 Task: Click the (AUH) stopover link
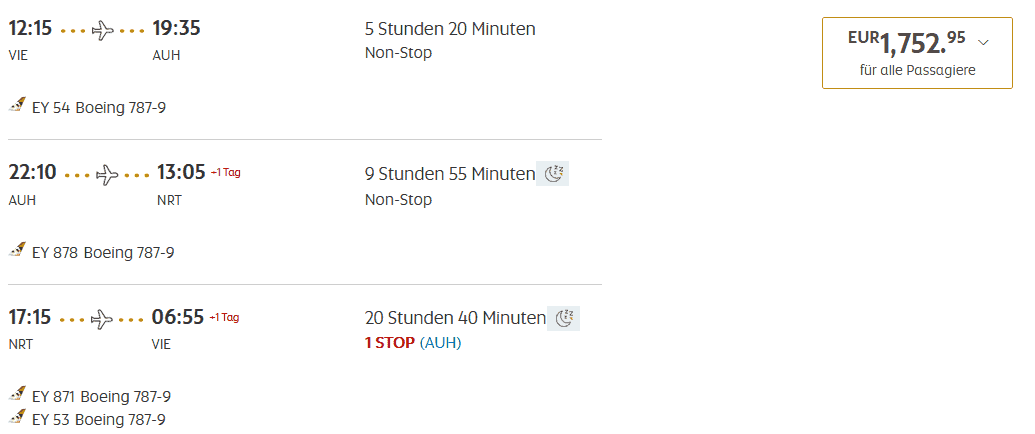pyautogui.click(x=440, y=343)
